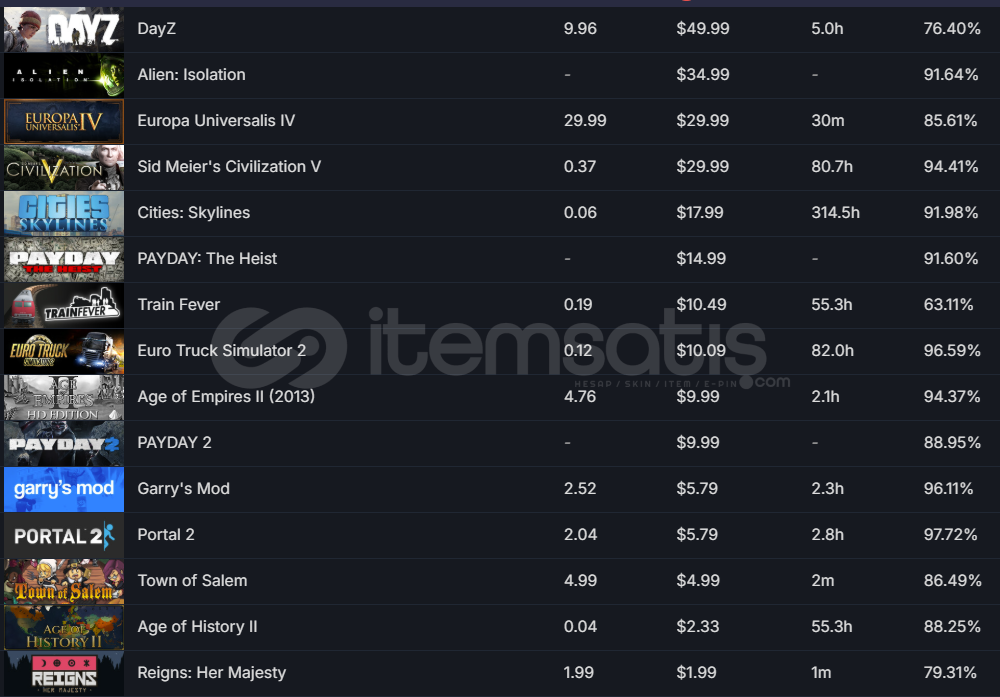Screen dimensions: 1000x697
Task: Click Europa Universalis IV playtime 30m
Action: [x=828, y=121]
